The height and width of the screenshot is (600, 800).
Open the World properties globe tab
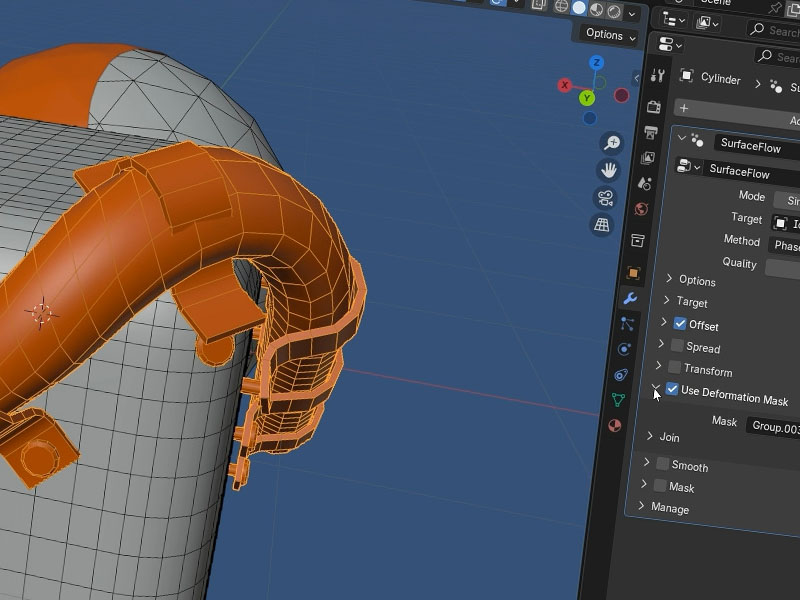coord(641,209)
